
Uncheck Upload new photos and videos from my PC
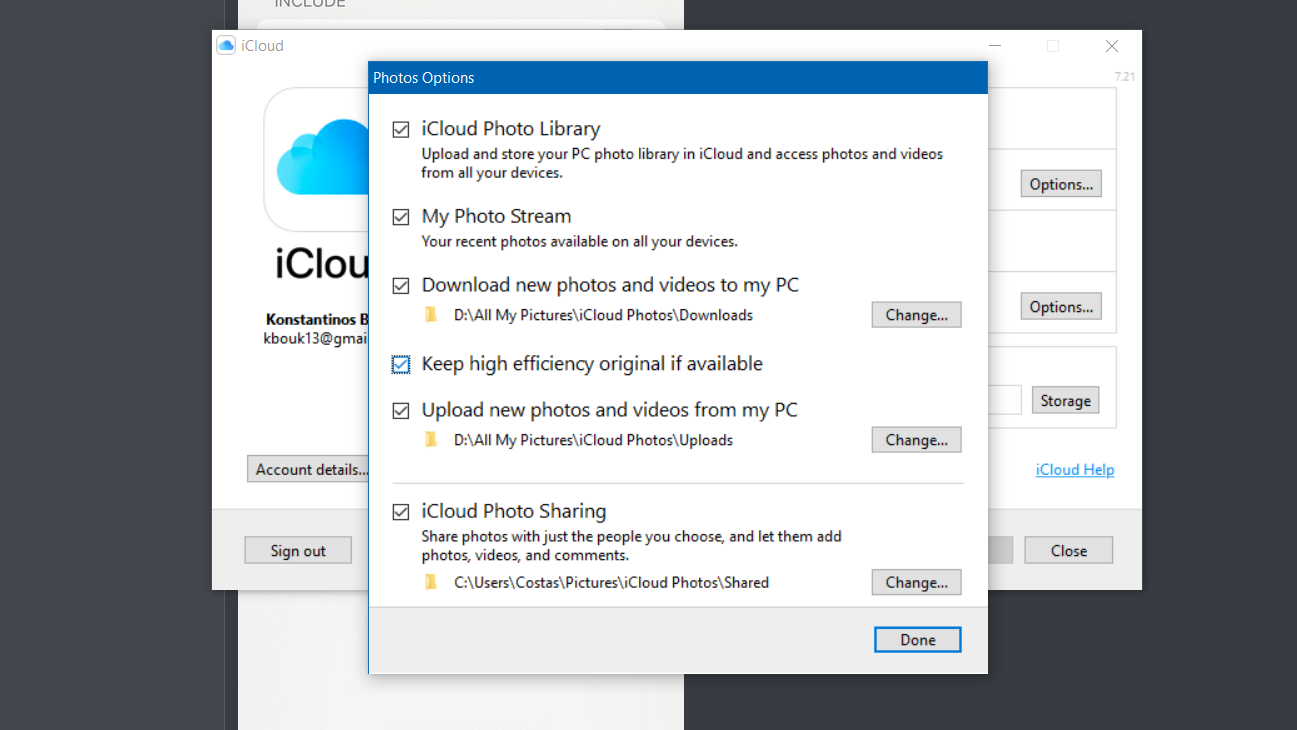(400, 410)
